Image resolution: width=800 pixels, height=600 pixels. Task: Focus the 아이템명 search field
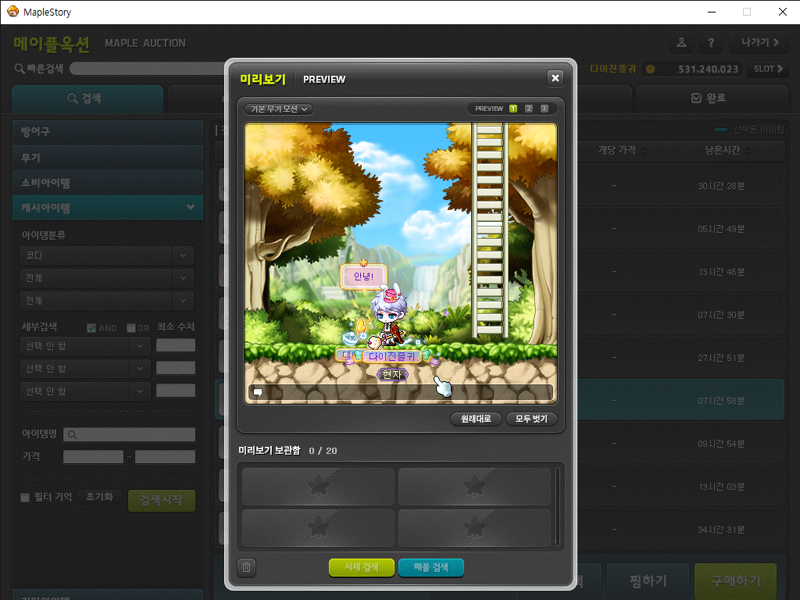click(x=129, y=434)
